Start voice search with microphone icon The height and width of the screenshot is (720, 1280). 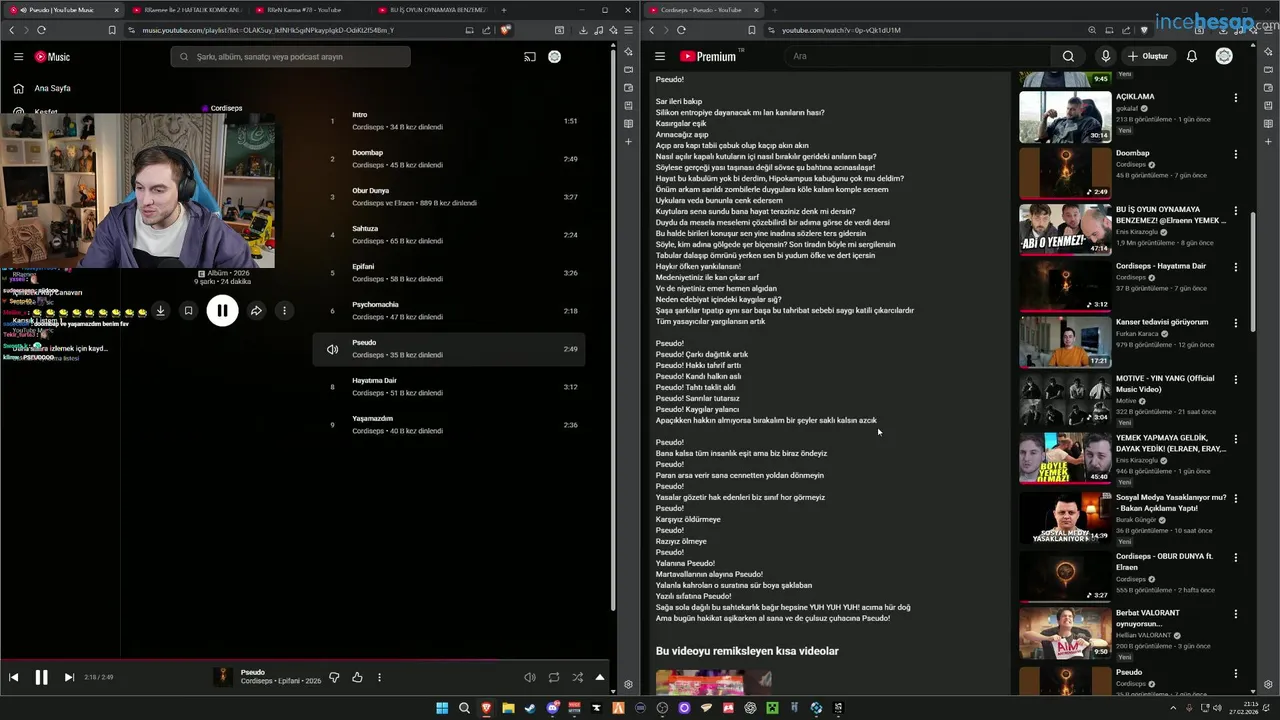coord(1105,56)
